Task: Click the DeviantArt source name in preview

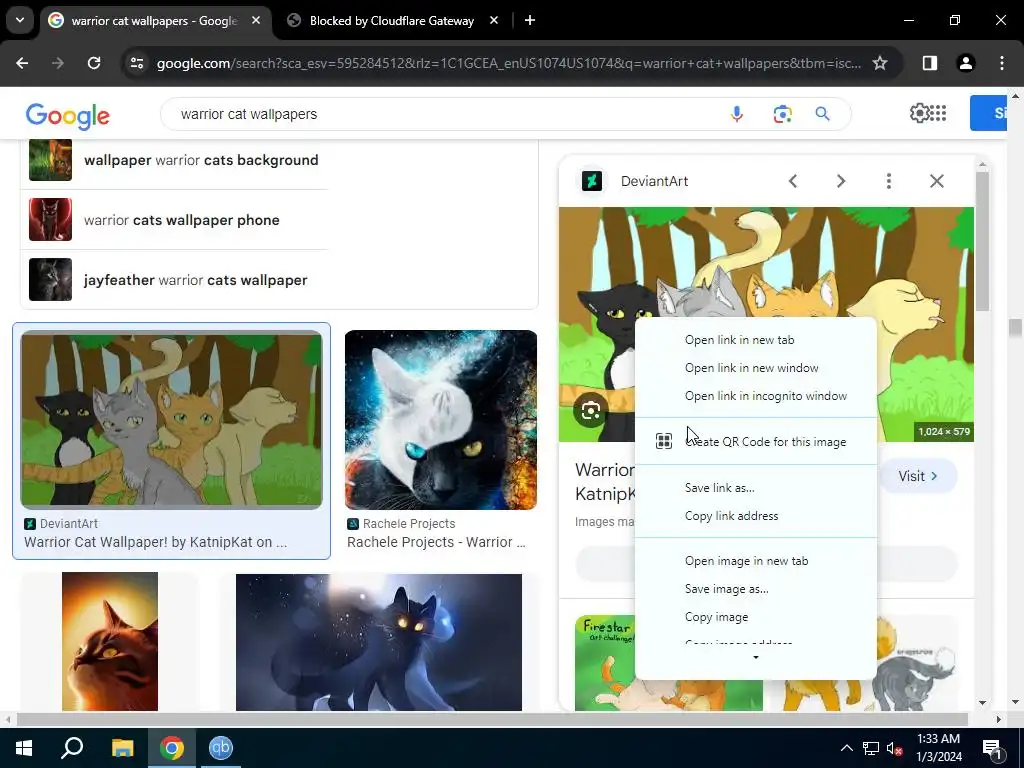Action: 654,182
